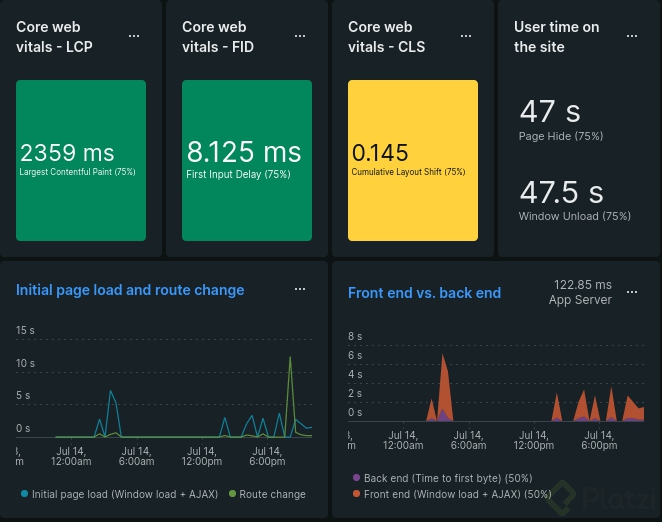Click Front end vs. back end title
The width and height of the screenshot is (662, 522).
tap(424, 293)
